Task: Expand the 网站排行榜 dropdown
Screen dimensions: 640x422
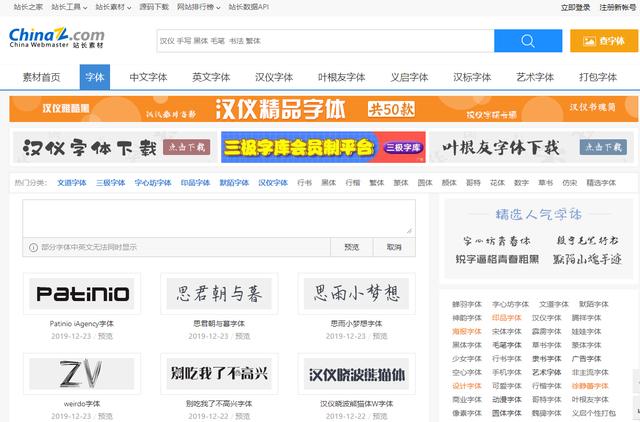Action: coord(198,7)
